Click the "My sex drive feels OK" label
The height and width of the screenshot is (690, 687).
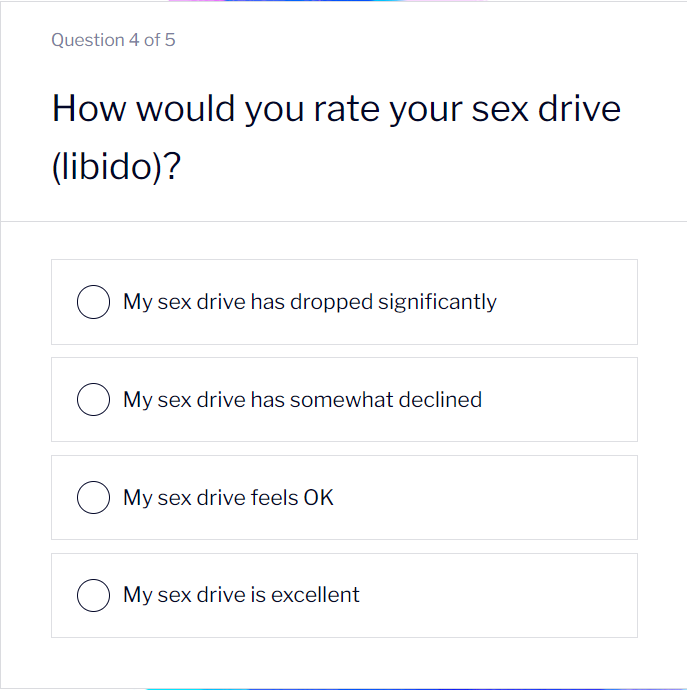[228, 498]
